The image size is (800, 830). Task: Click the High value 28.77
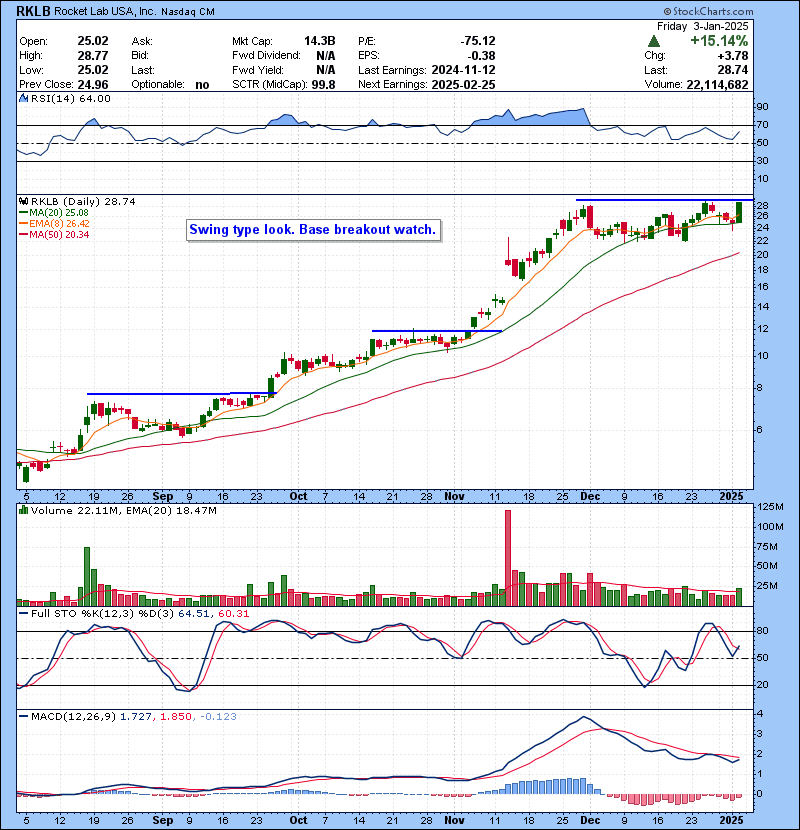click(93, 56)
